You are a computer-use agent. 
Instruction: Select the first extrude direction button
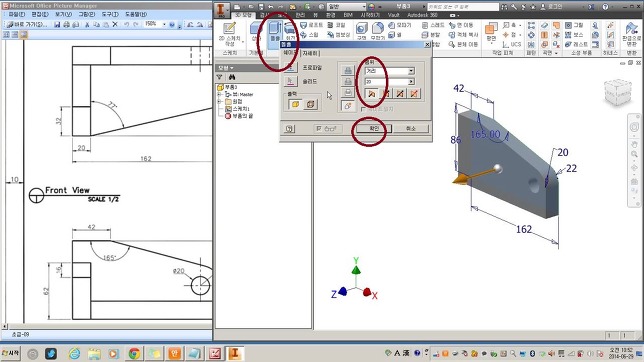[x=371, y=94]
